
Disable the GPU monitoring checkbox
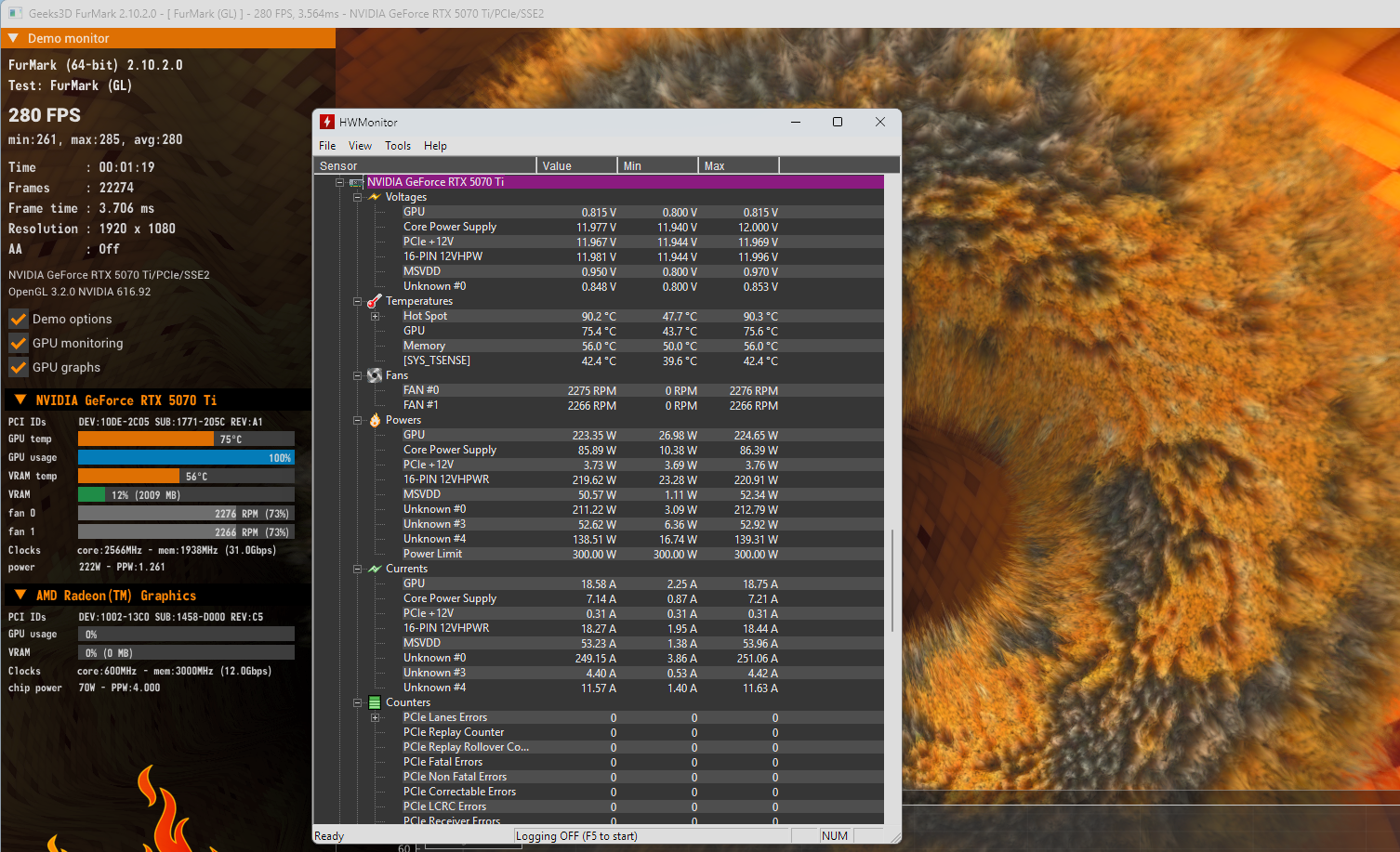click(18, 343)
